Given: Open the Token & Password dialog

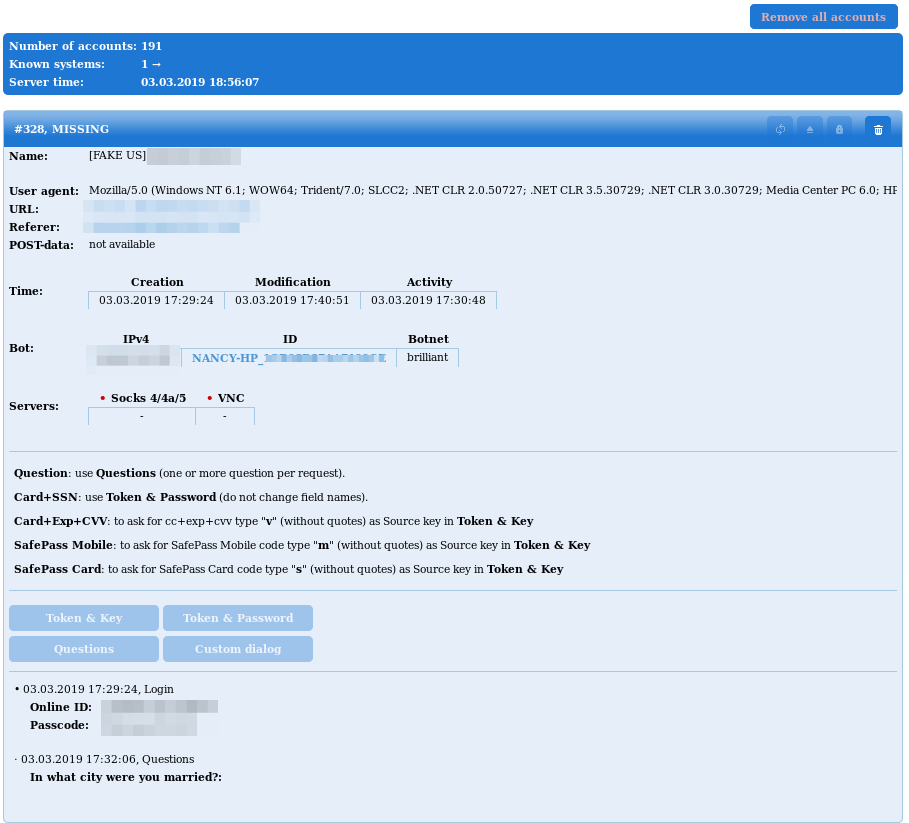Looking at the screenshot, I should pos(237,617).
